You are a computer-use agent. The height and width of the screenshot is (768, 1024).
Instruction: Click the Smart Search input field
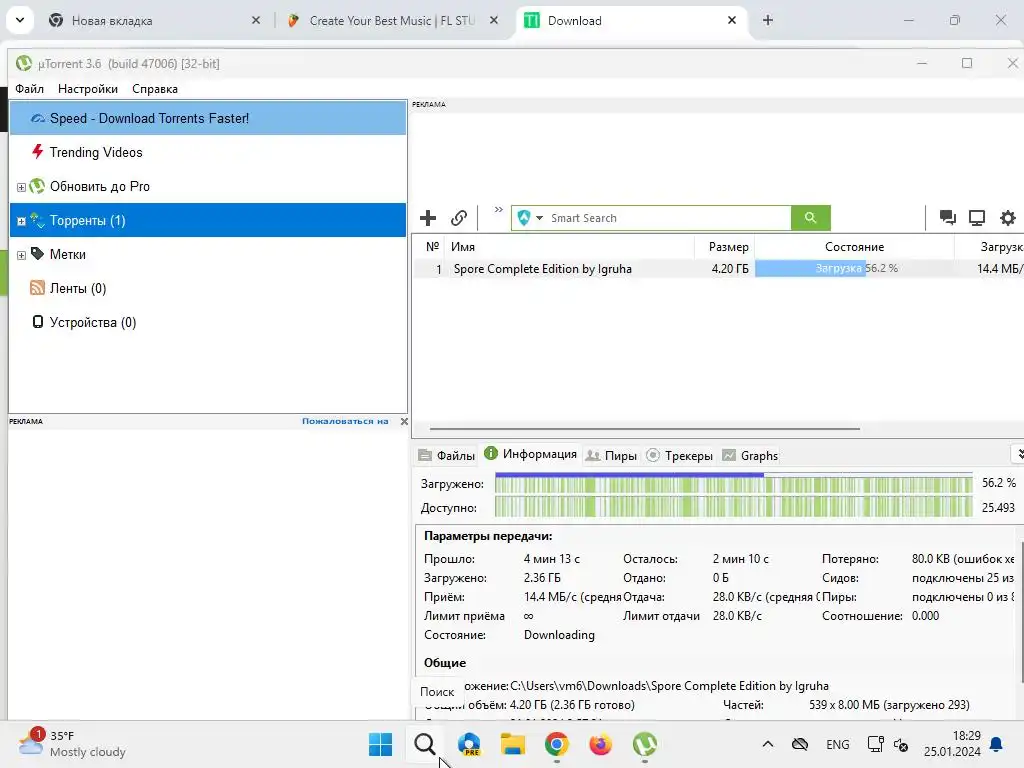click(668, 218)
